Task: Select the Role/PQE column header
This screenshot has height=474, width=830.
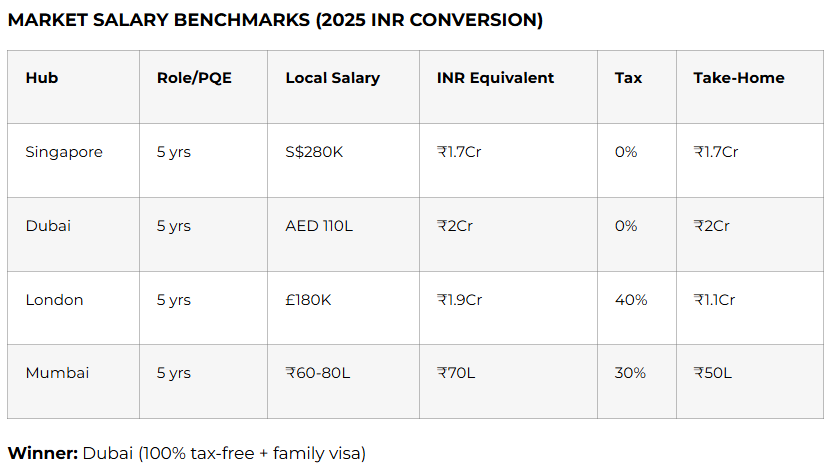Action: click(194, 78)
